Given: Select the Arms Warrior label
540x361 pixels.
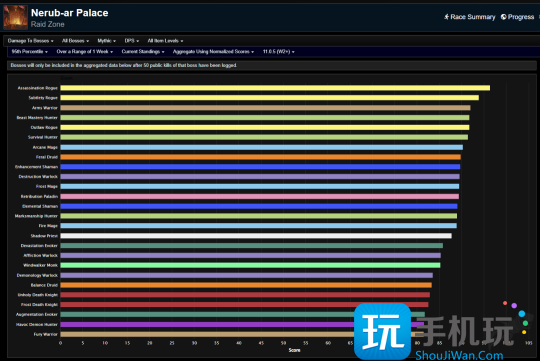Looking at the screenshot, I should click(45, 108).
